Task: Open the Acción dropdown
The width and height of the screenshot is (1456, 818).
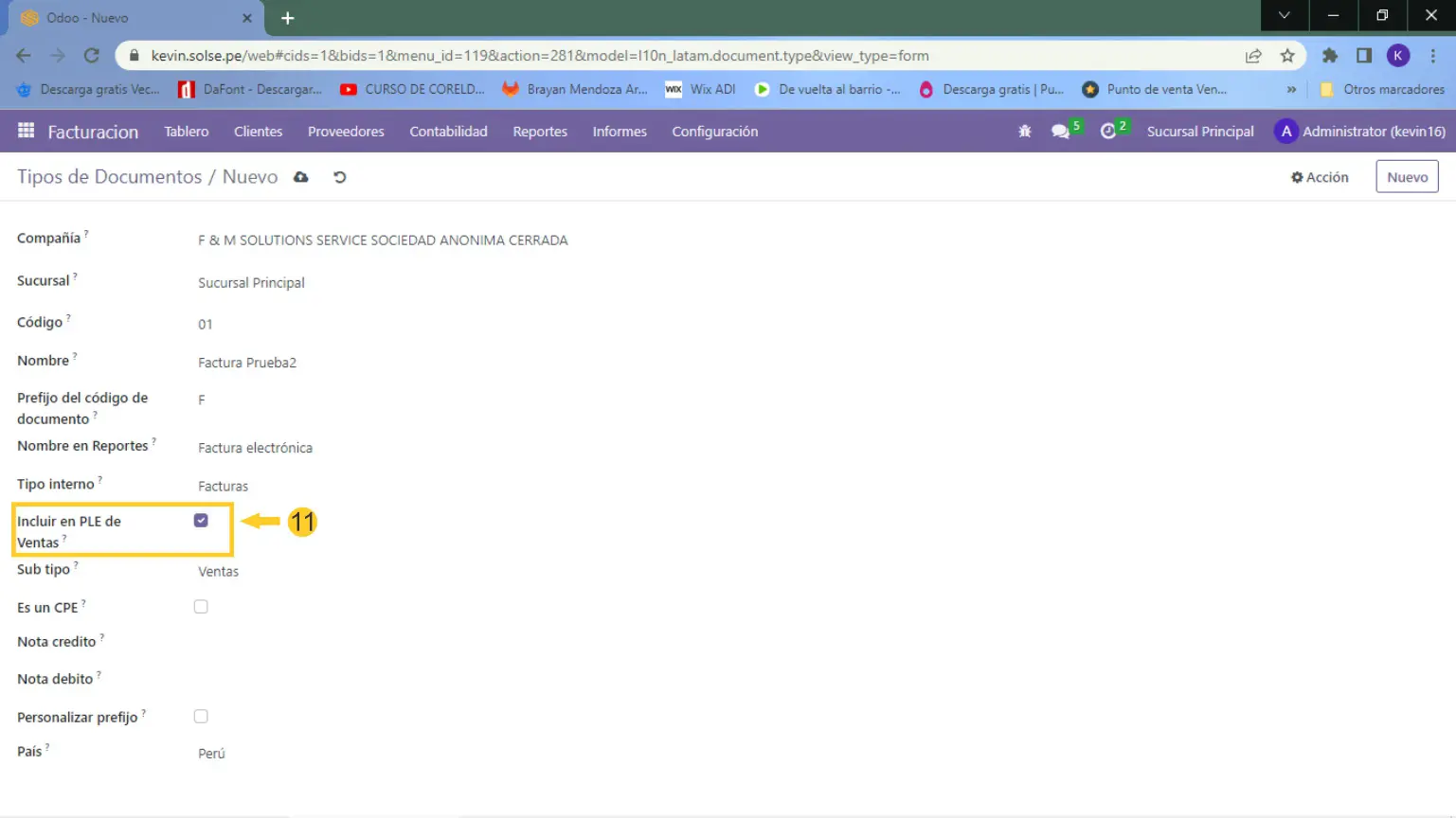Action: (1320, 177)
